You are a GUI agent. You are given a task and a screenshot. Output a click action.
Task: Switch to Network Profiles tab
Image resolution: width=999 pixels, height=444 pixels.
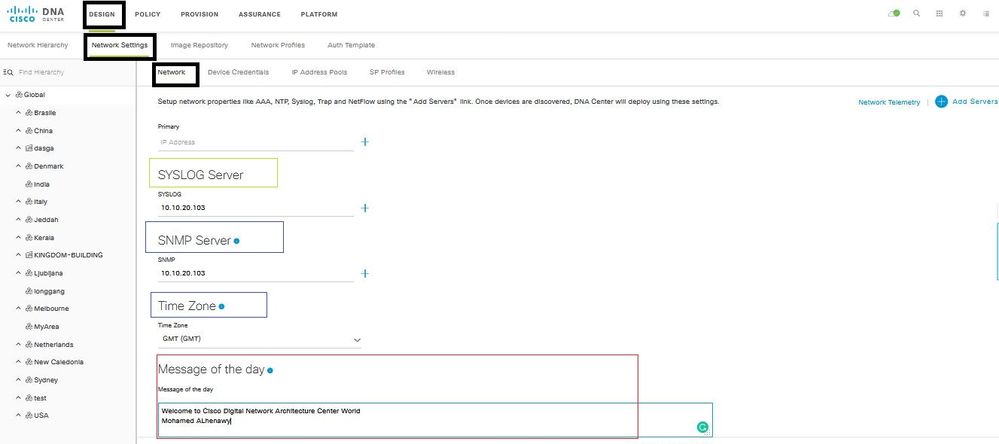pyautogui.click(x=278, y=45)
